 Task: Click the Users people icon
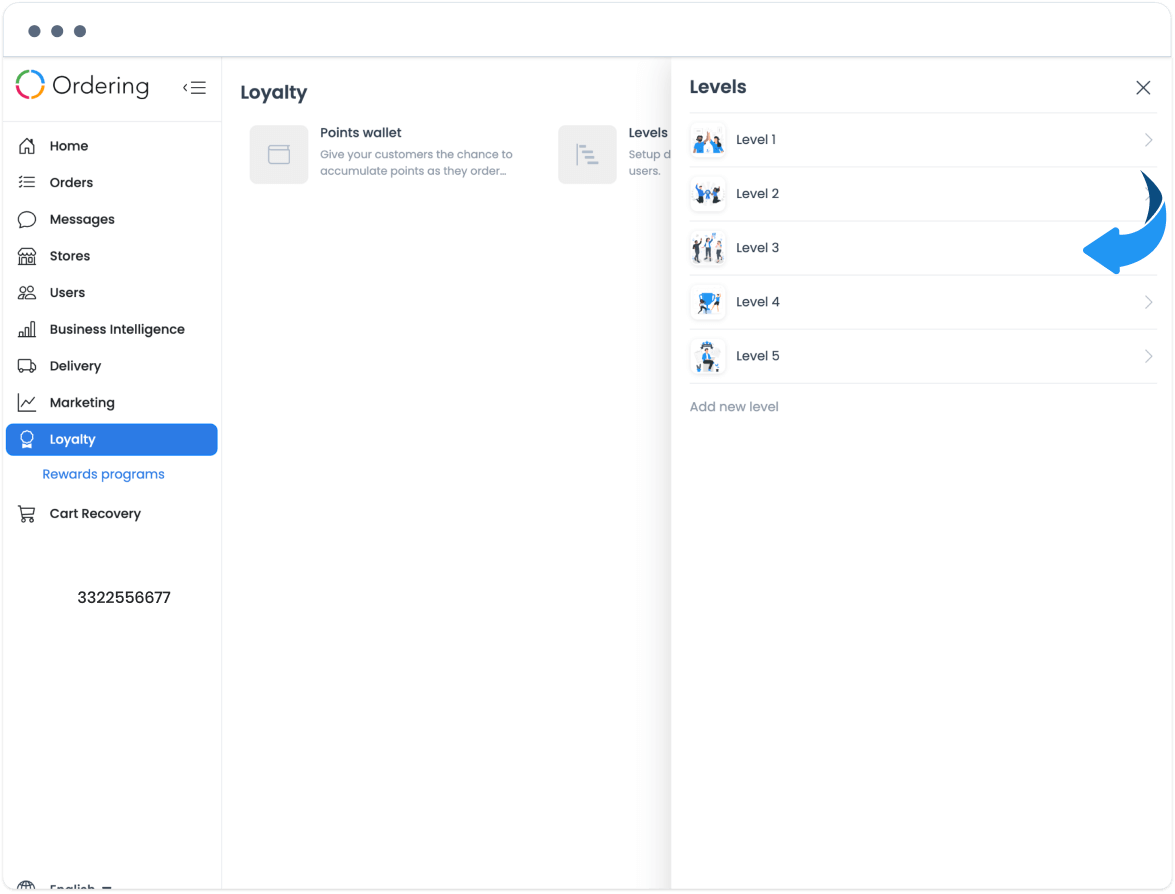point(27,292)
